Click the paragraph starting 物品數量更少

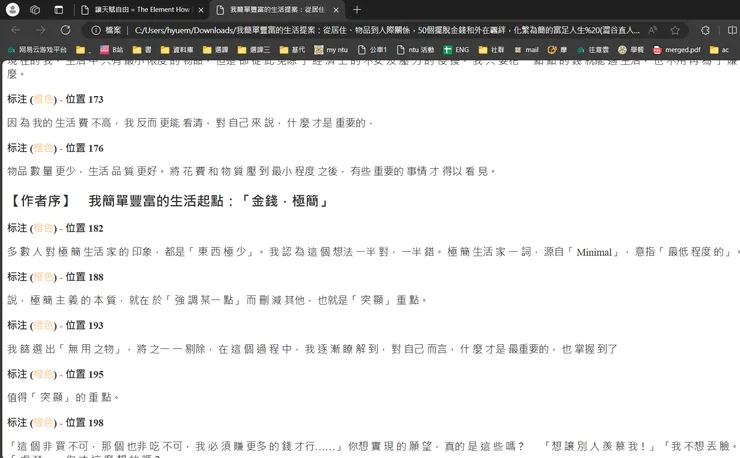pos(251,171)
